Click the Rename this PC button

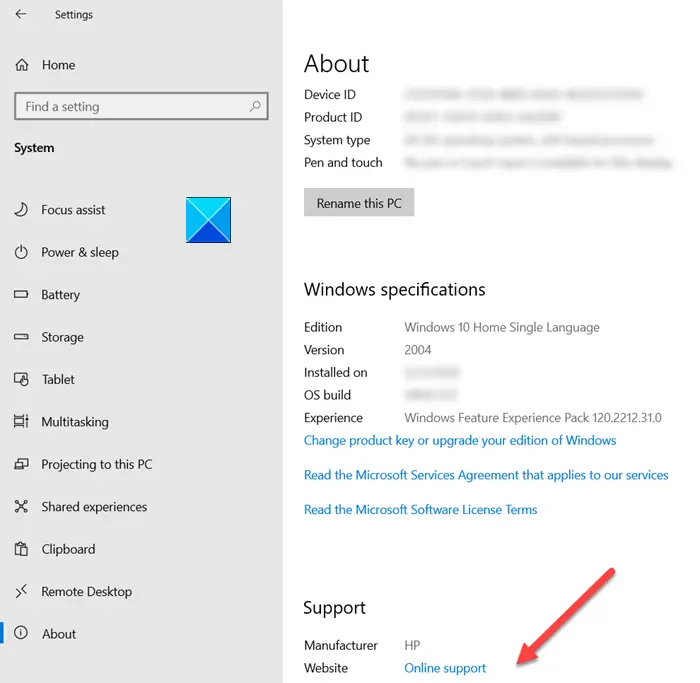click(359, 203)
